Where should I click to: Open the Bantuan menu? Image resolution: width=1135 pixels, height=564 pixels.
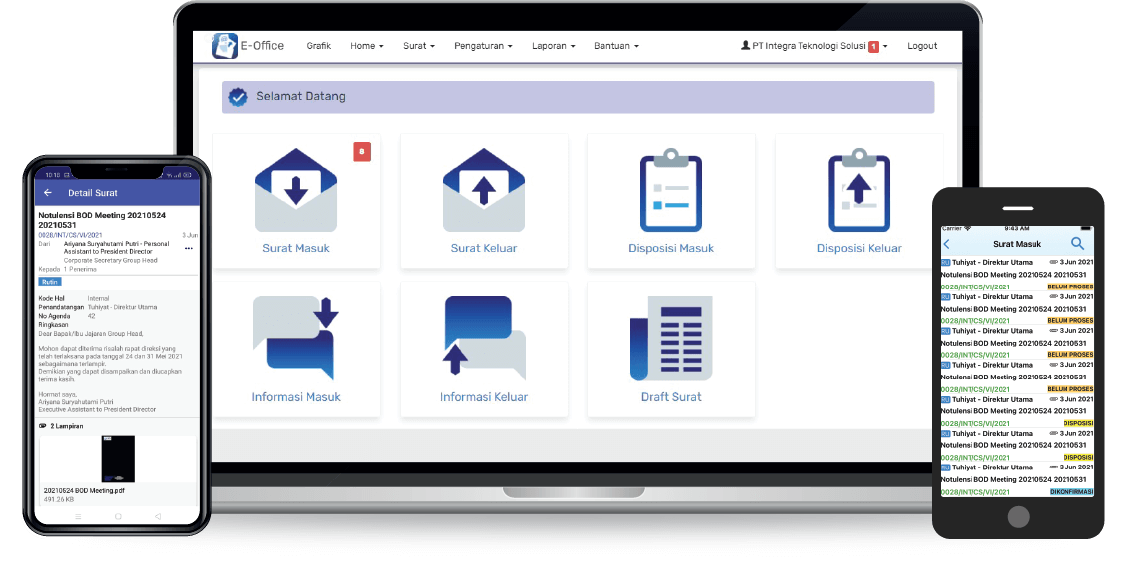click(x=616, y=46)
